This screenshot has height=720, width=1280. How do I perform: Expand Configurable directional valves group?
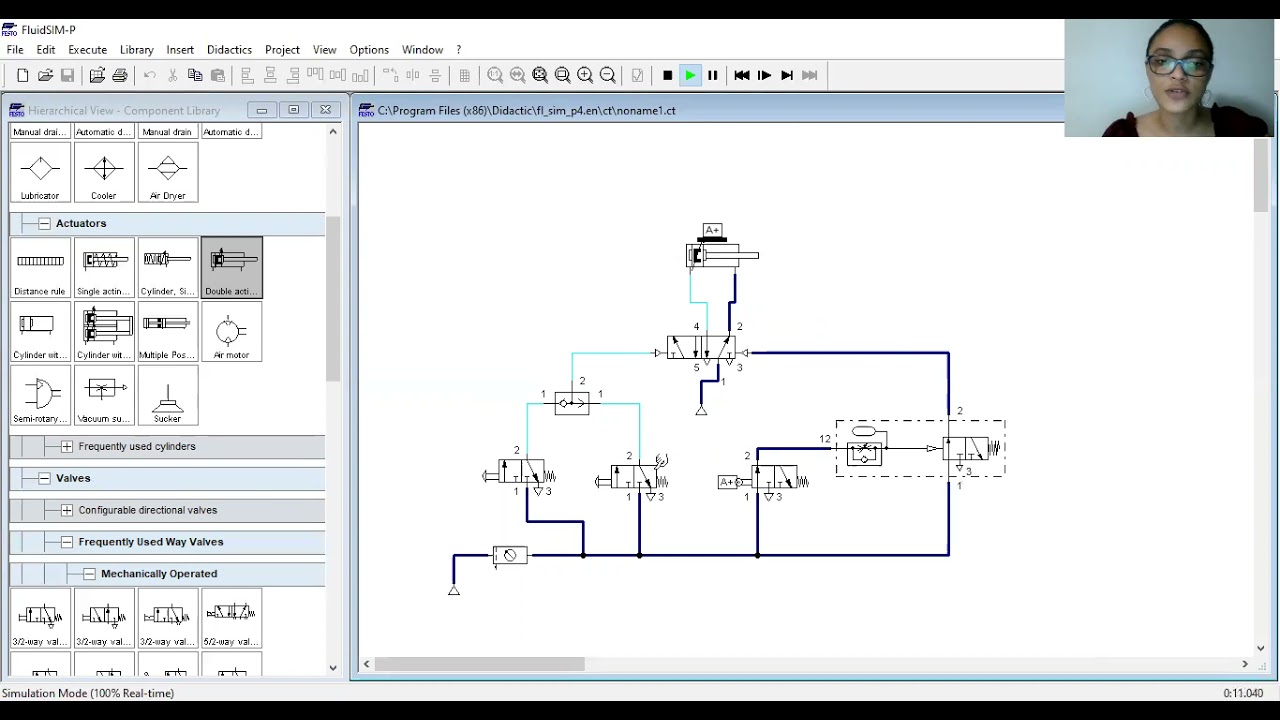click(x=66, y=510)
